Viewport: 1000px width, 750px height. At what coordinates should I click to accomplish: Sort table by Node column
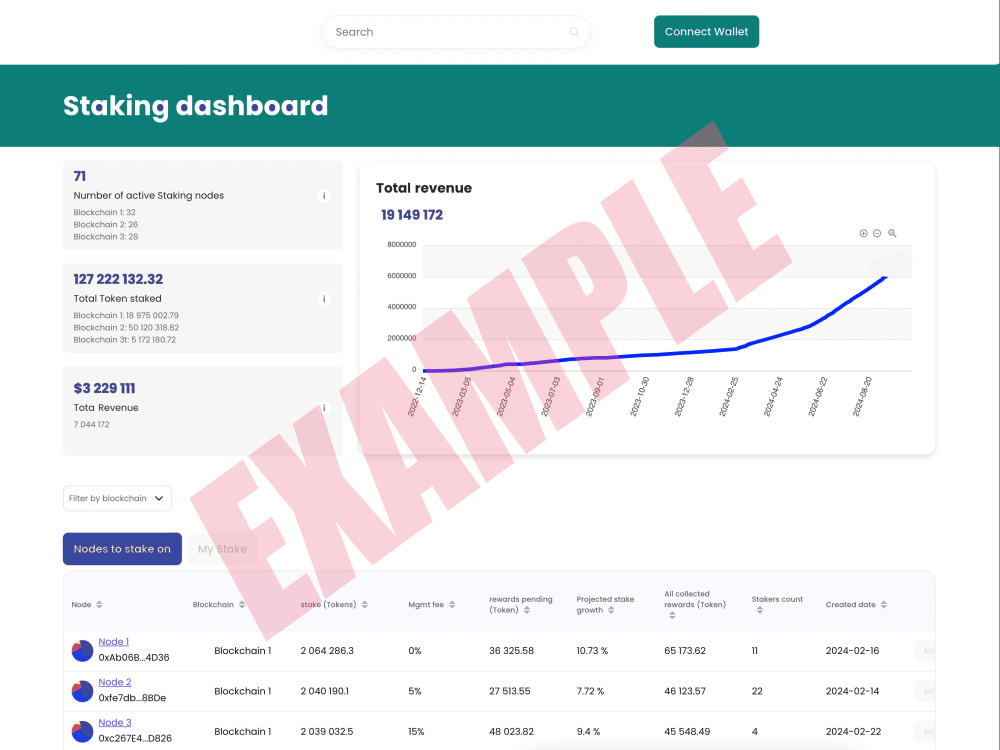pos(99,605)
